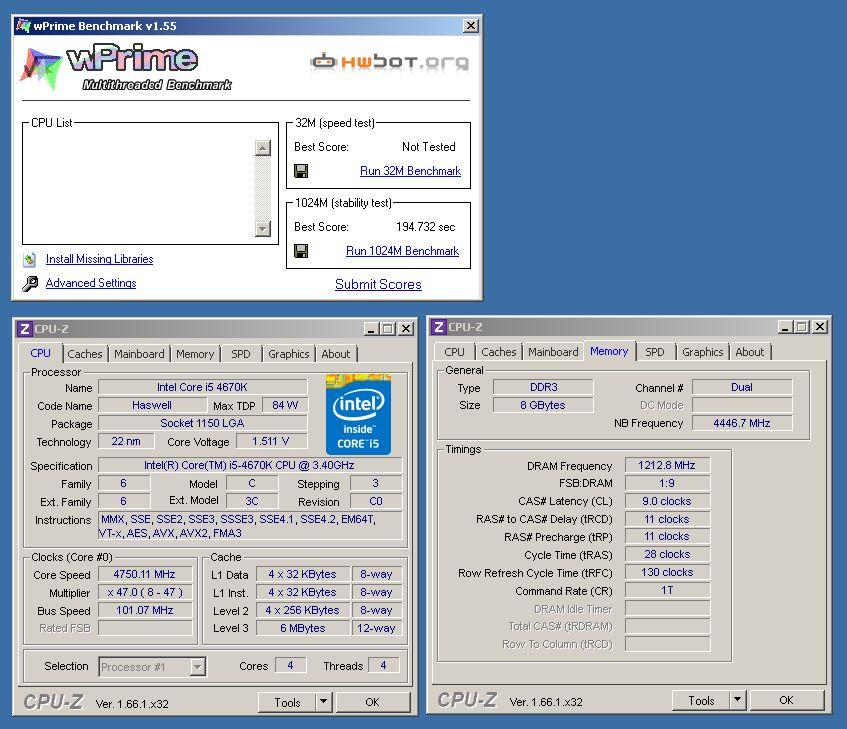Click the Z icon in right CPU-Z title bar
847x729 pixels.
[439, 327]
